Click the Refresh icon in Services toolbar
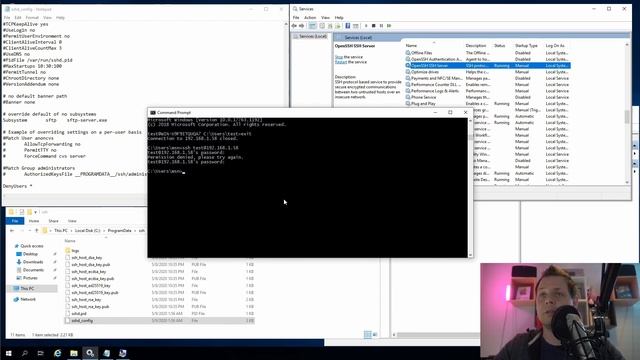Screen dimensions: 640x360 [330, 26]
